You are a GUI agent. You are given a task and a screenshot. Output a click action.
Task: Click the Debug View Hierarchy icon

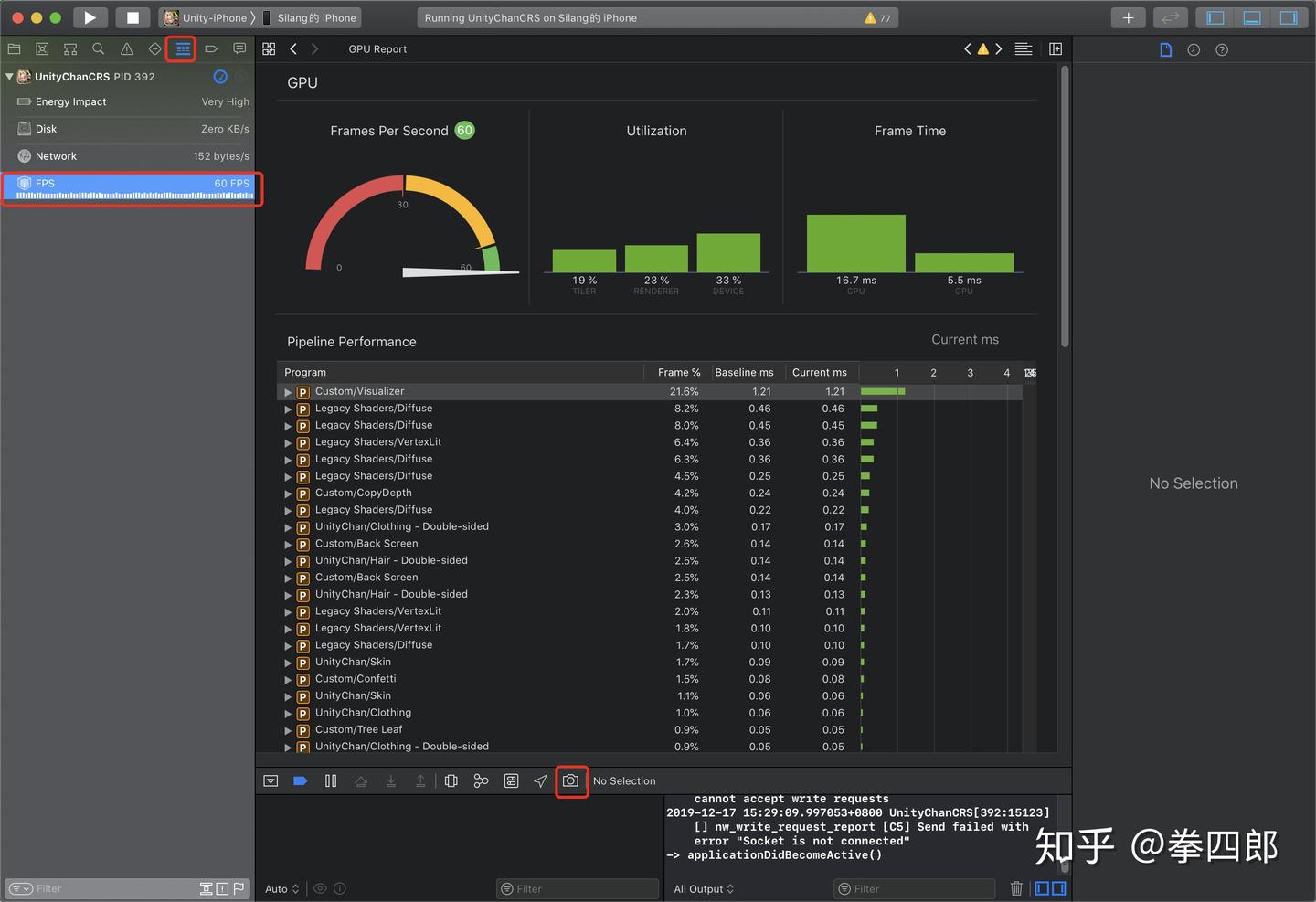click(x=451, y=780)
